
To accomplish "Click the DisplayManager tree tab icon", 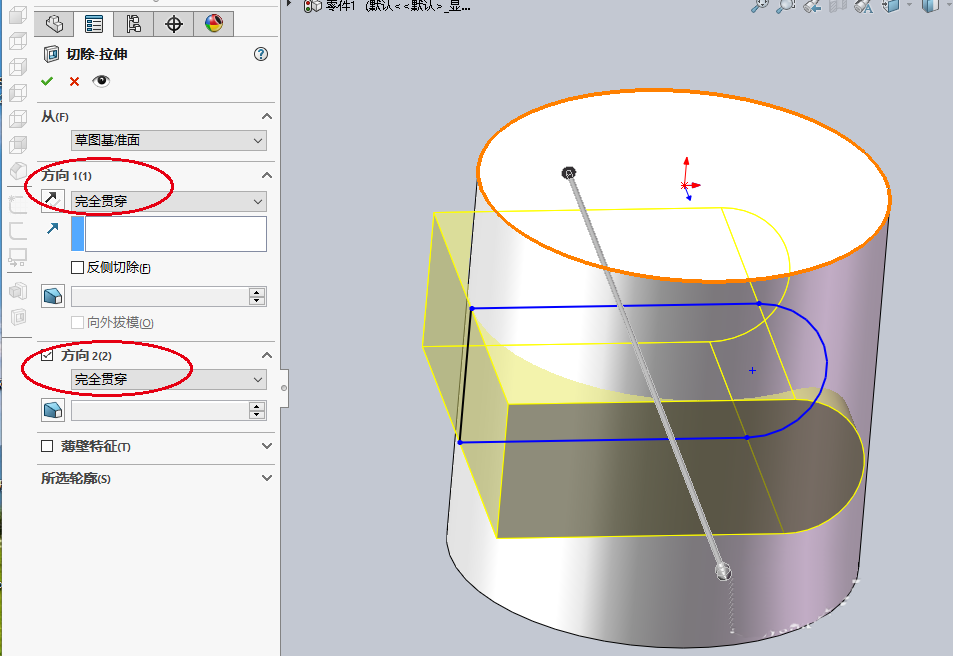I will coord(134,23).
